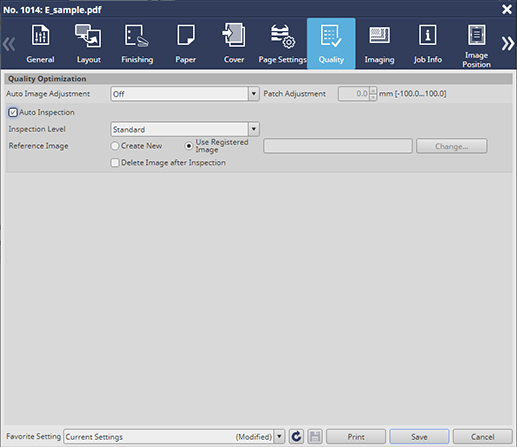Click the Save button
The image size is (517, 447).
(x=419, y=436)
